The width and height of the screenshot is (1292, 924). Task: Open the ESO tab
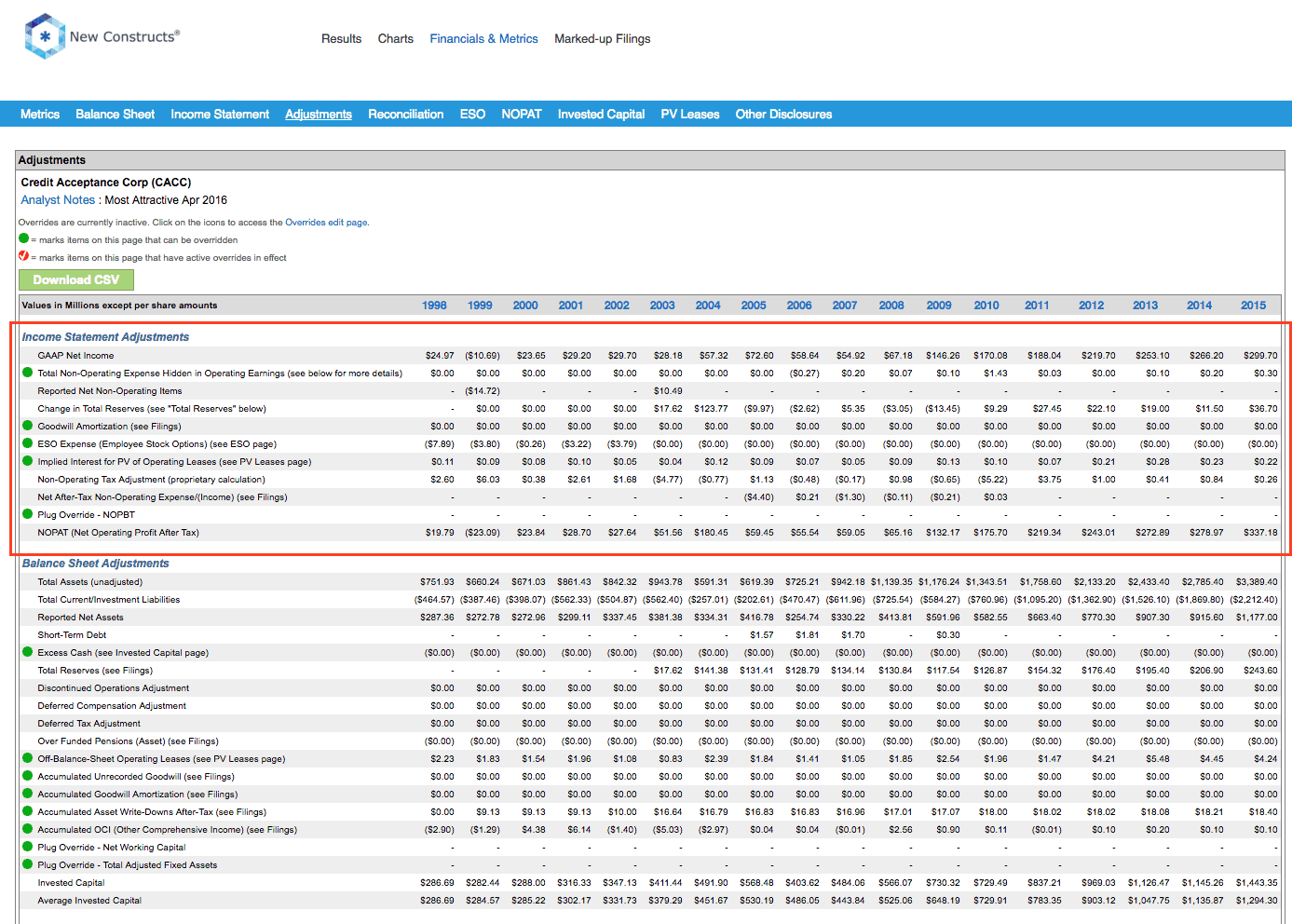click(x=472, y=115)
